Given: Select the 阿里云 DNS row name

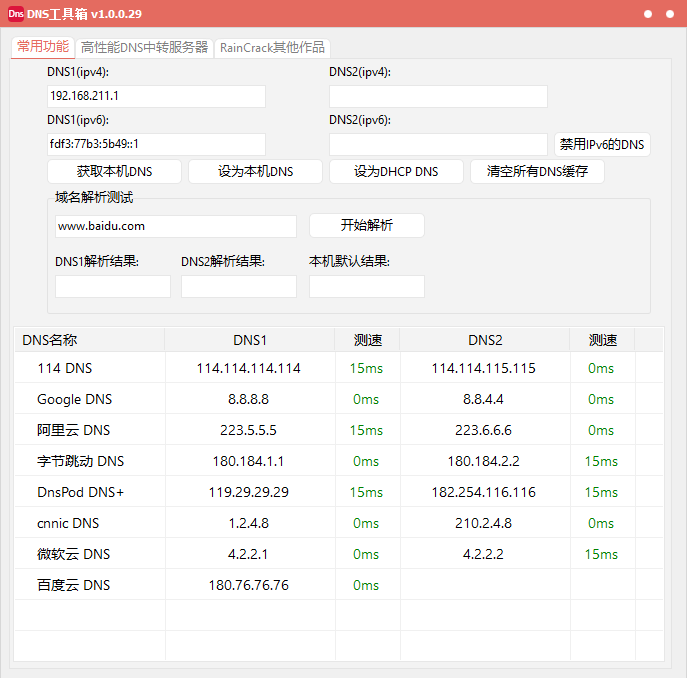Looking at the screenshot, I should coord(74,430).
